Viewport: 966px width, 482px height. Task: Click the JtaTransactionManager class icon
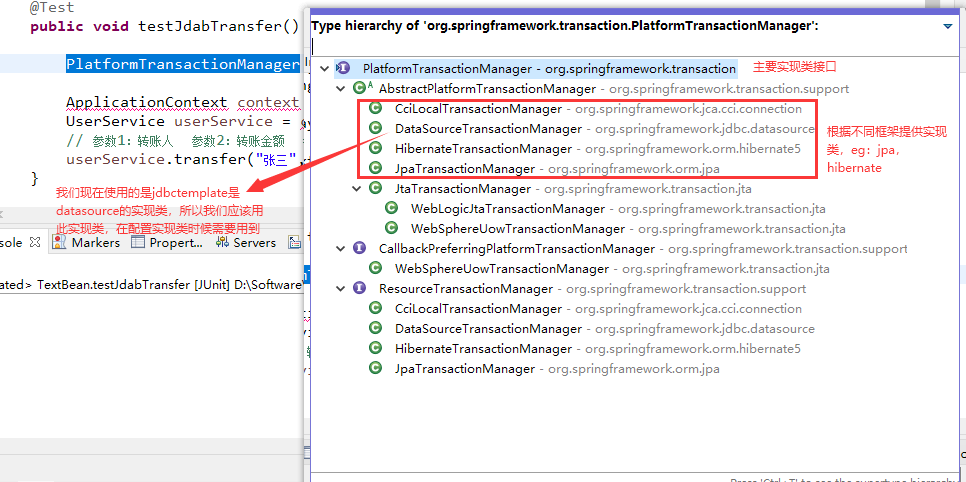pos(375,189)
